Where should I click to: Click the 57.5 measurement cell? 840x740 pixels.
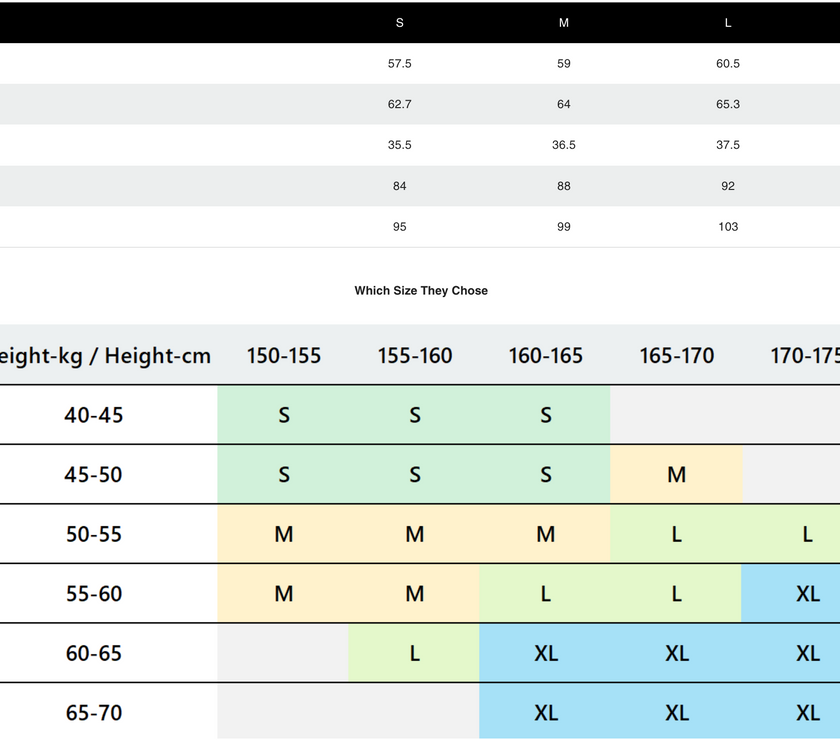click(399, 64)
